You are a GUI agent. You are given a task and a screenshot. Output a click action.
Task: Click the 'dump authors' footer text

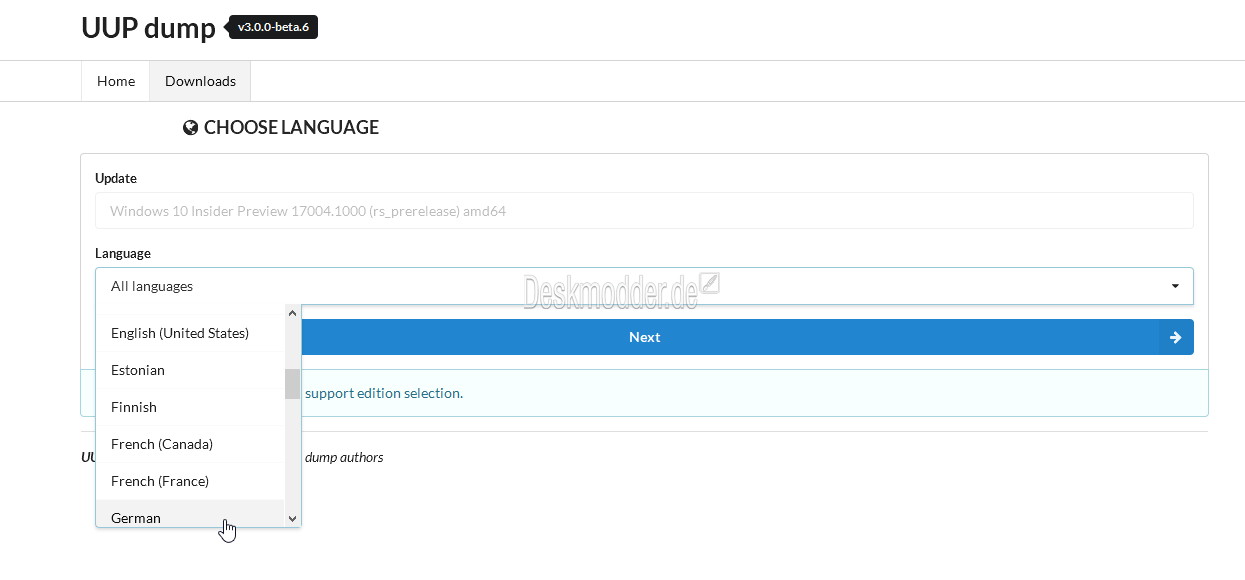(x=344, y=457)
